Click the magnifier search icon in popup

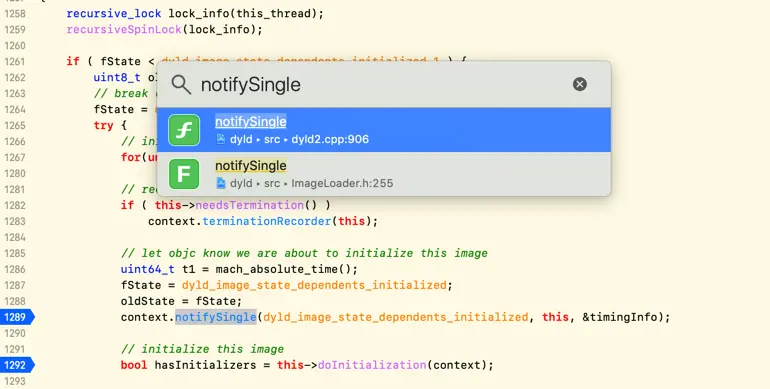[181, 84]
